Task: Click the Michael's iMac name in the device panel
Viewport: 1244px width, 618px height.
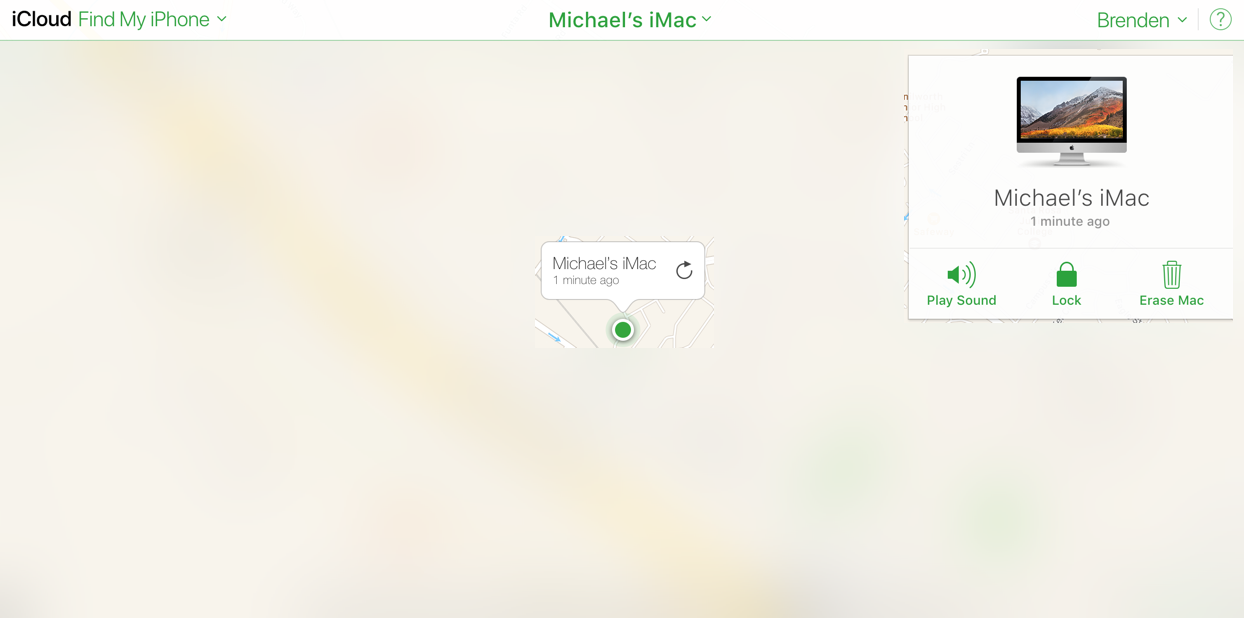Action: 1071,197
